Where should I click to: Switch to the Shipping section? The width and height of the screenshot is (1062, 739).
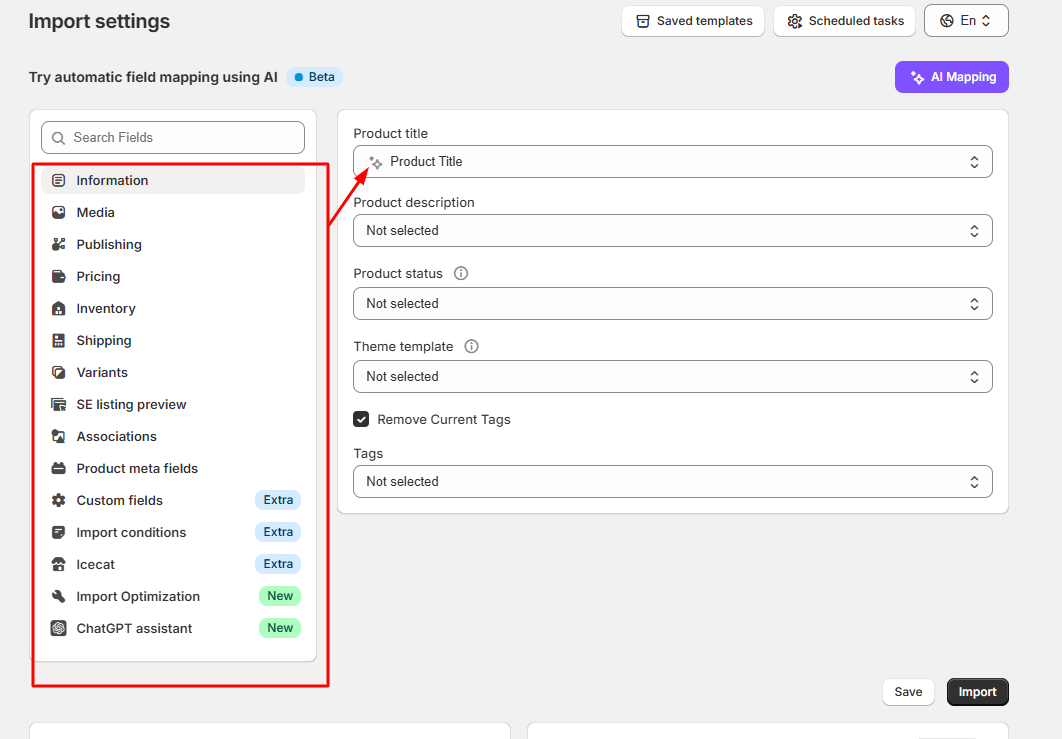point(173,341)
